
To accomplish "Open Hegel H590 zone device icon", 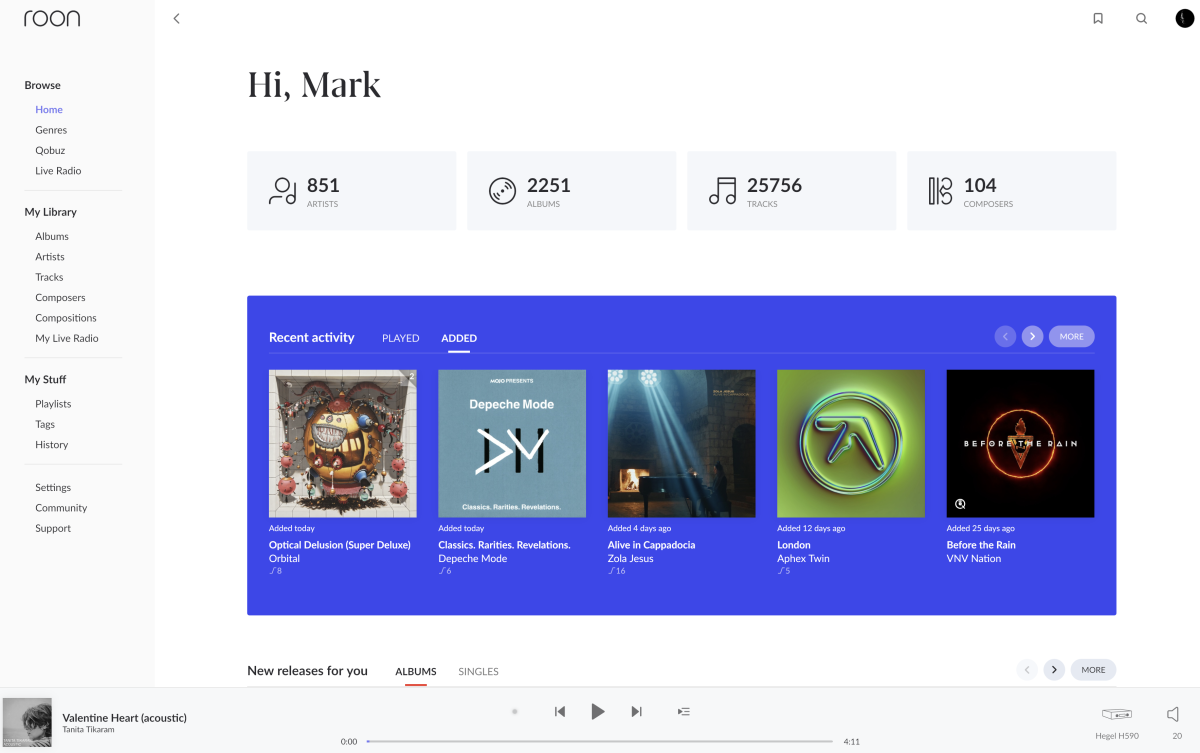I will click(x=1116, y=714).
